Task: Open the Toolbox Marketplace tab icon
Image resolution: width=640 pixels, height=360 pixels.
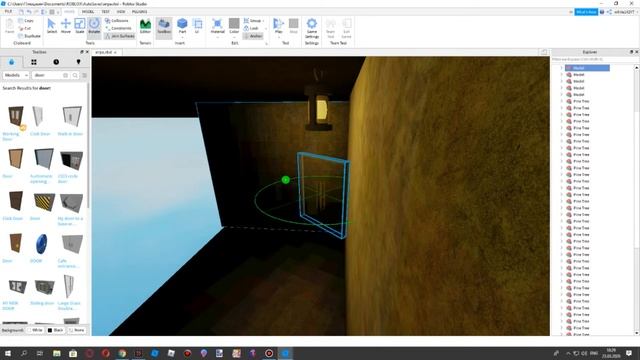Action: pos(11,62)
